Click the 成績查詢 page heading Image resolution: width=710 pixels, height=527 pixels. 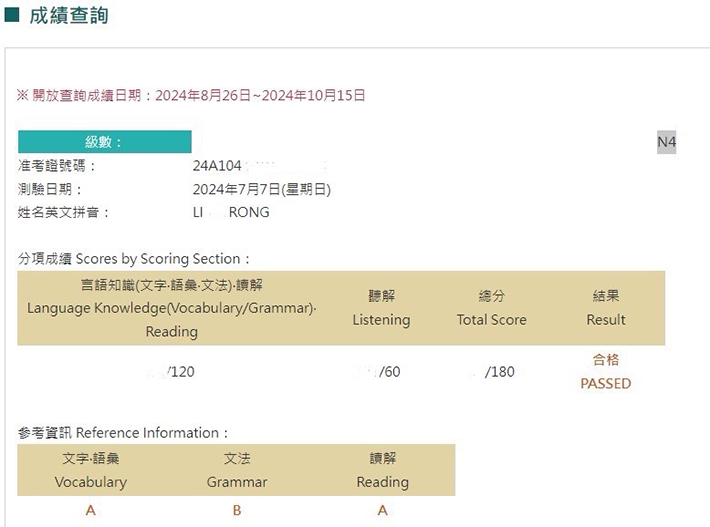[x=69, y=15]
